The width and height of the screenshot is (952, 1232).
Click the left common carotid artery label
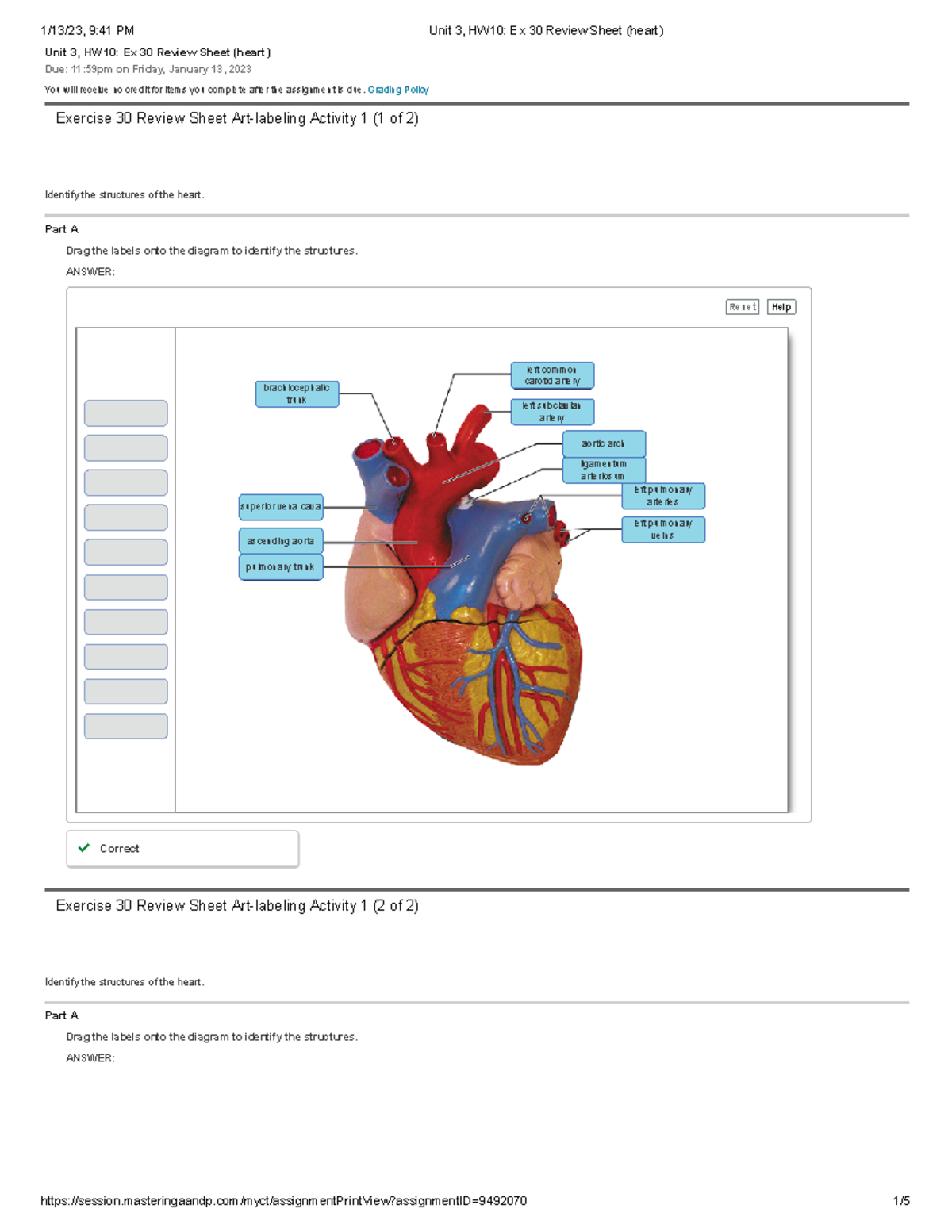(552, 375)
